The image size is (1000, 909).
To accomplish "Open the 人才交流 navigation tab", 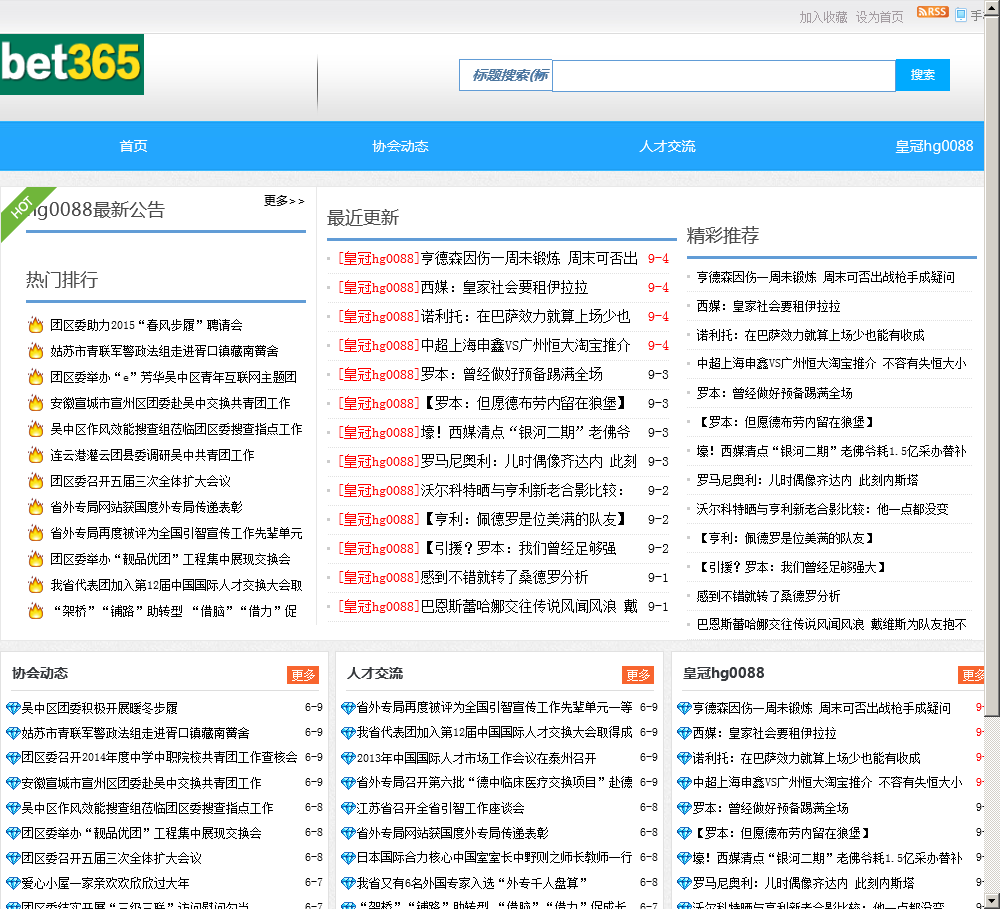I will tap(667, 146).
